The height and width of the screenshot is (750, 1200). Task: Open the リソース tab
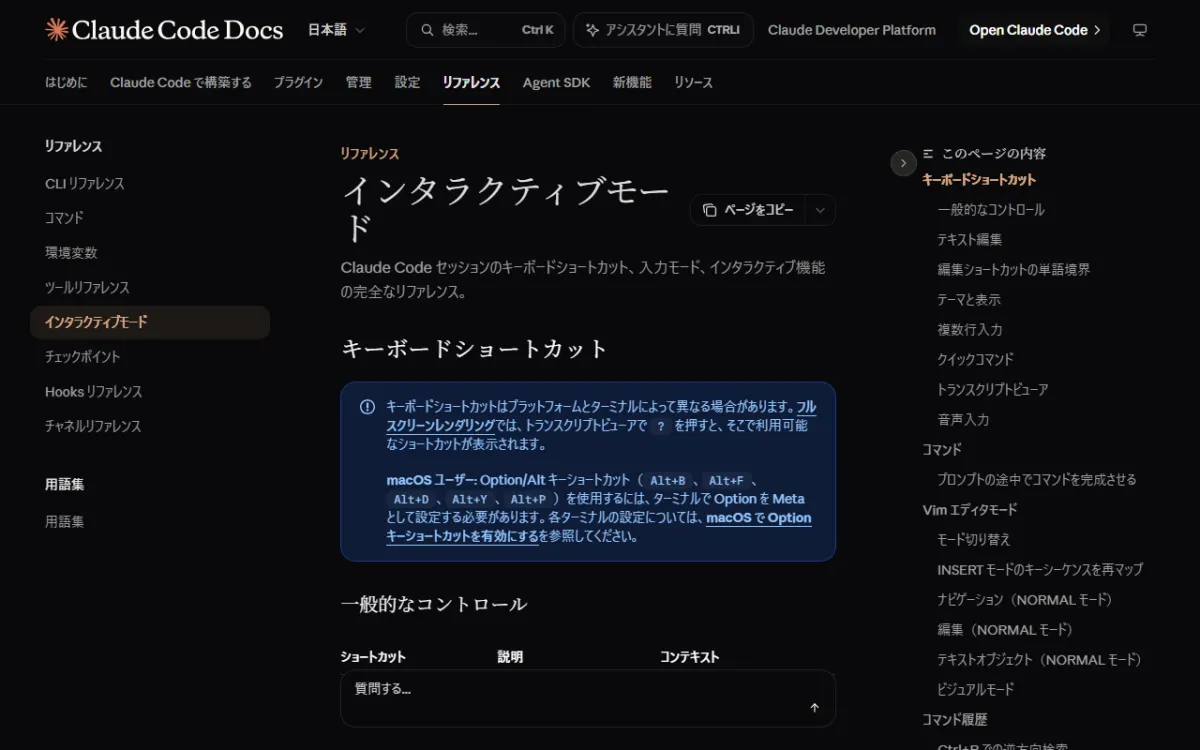pos(693,82)
